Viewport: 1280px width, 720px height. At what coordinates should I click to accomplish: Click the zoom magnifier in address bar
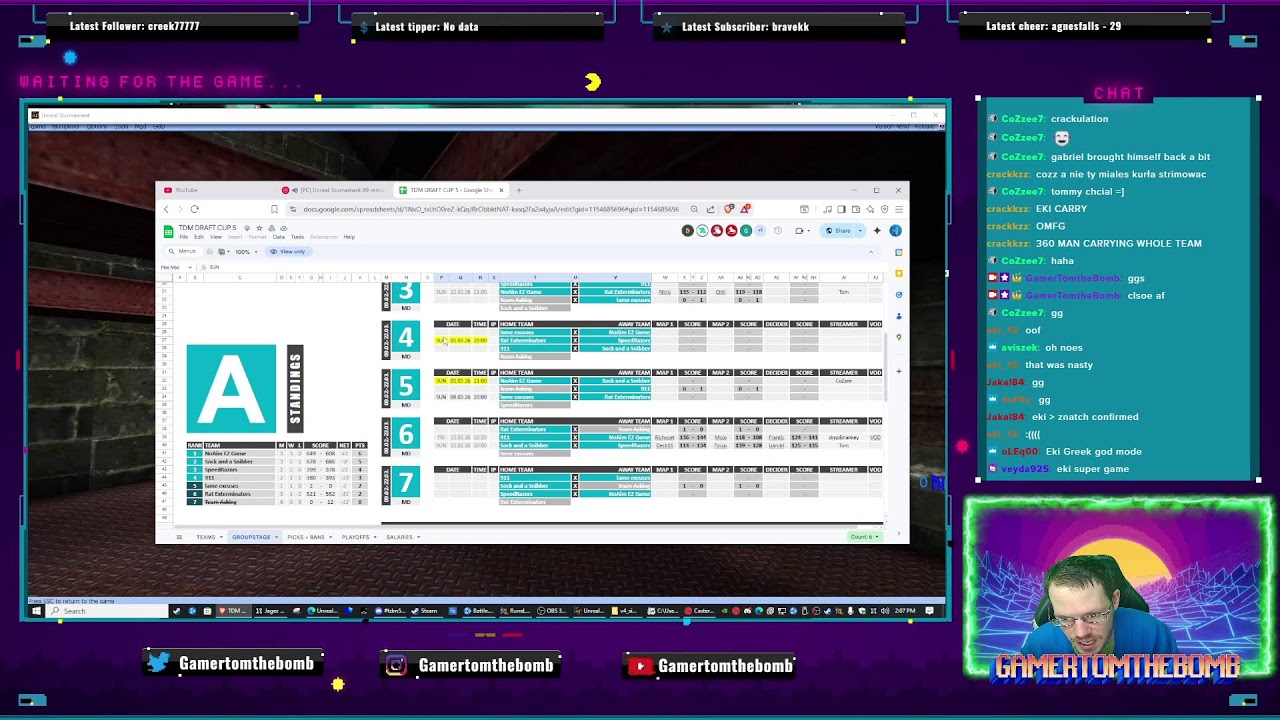coord(694,209)
